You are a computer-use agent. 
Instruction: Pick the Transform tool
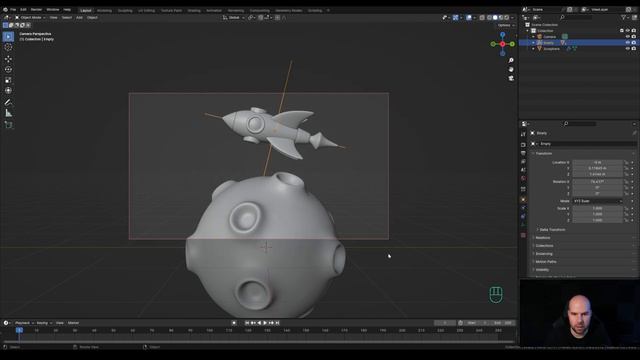pos(8,91)
